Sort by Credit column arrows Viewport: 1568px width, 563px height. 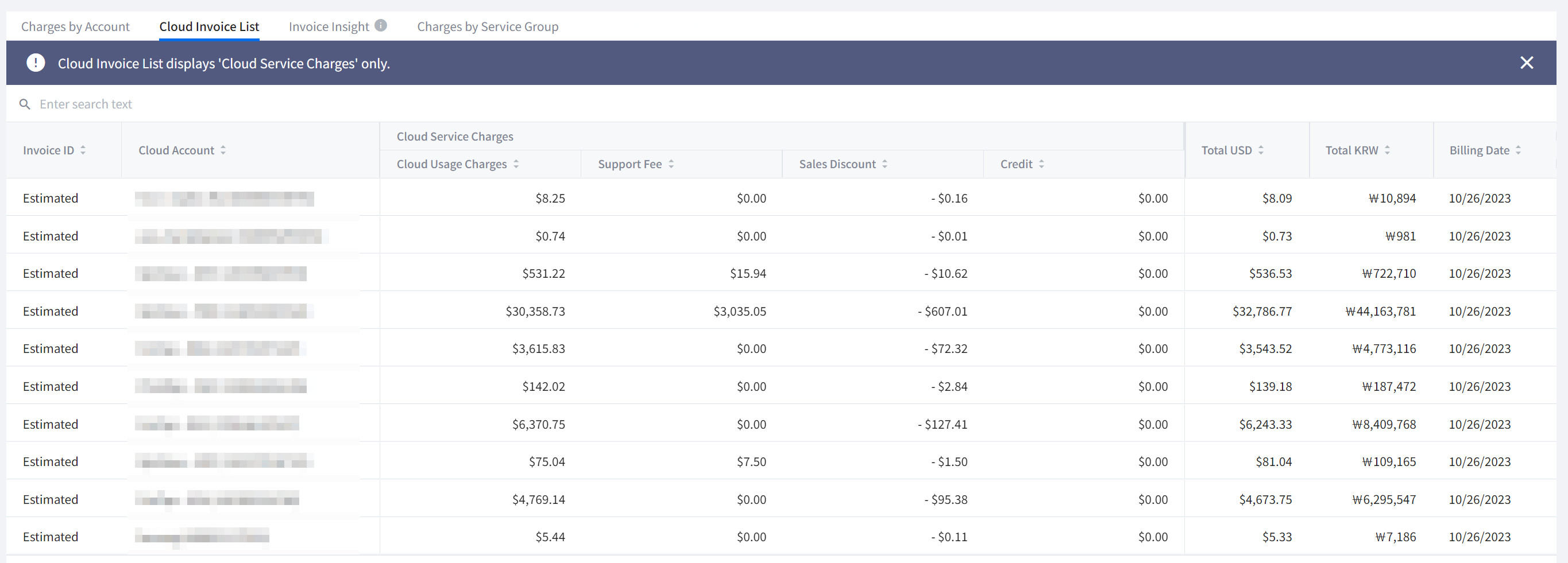pyautogui.click(x=1041, y=164)
